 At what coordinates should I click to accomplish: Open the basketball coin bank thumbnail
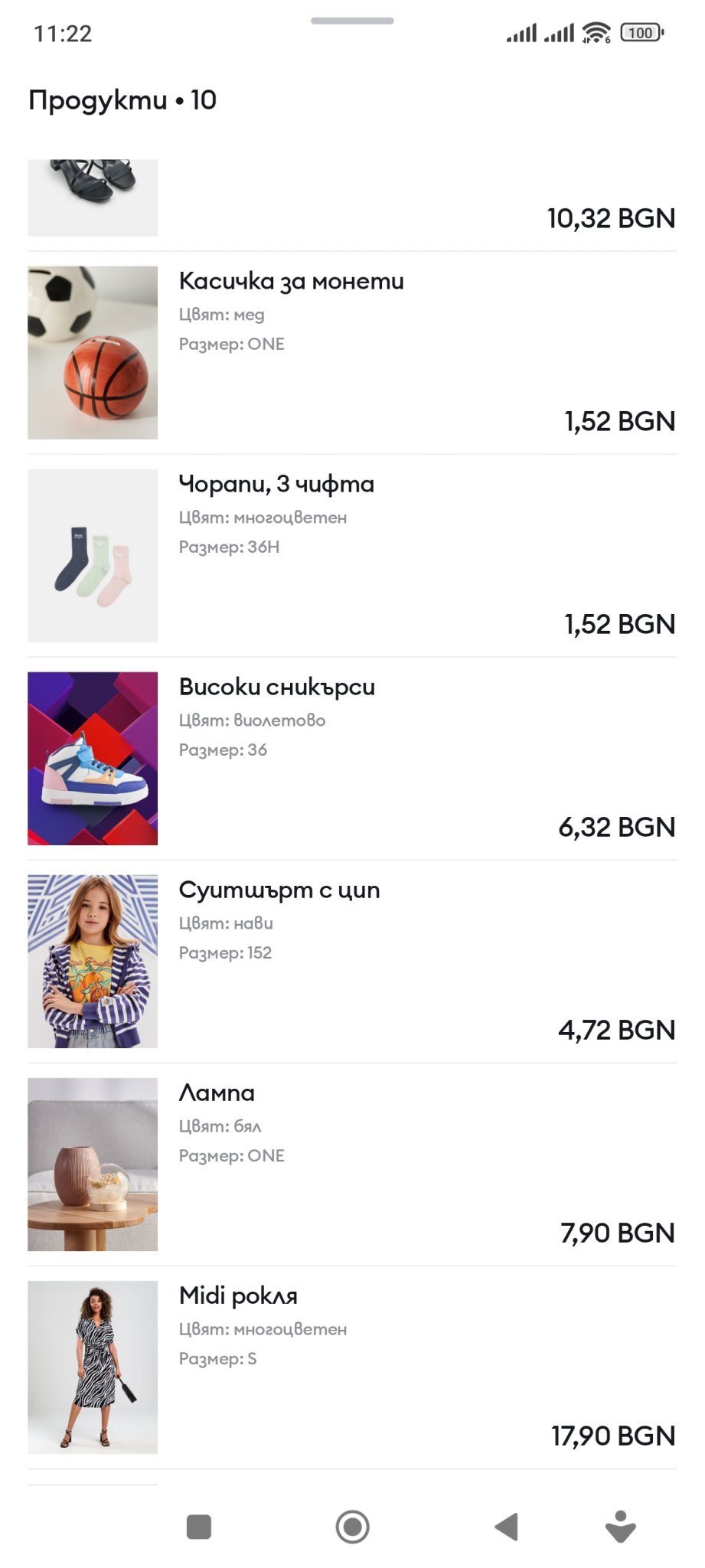click(x=93, y=352)
